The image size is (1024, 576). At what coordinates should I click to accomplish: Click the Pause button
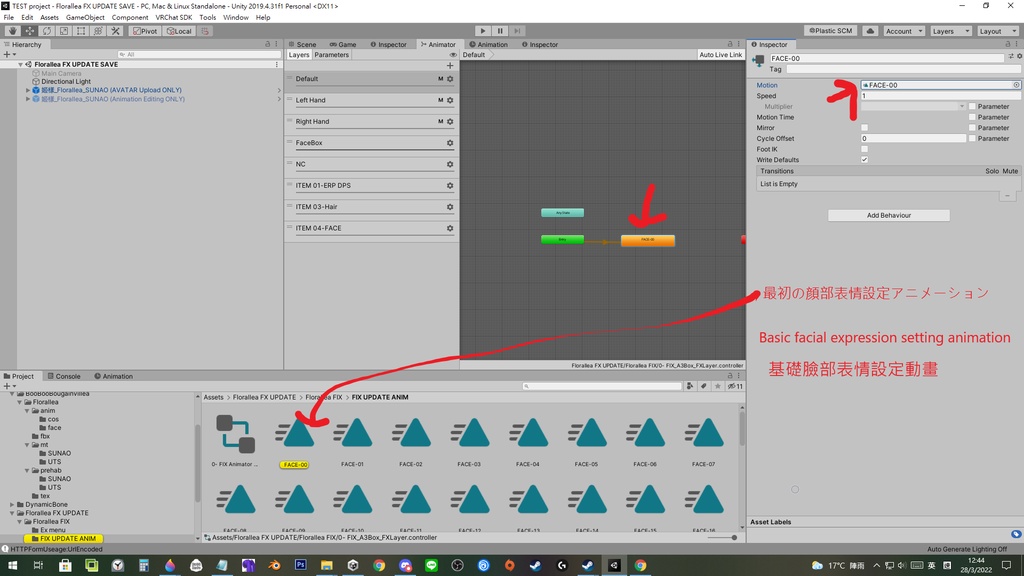(x=500, y=31)
